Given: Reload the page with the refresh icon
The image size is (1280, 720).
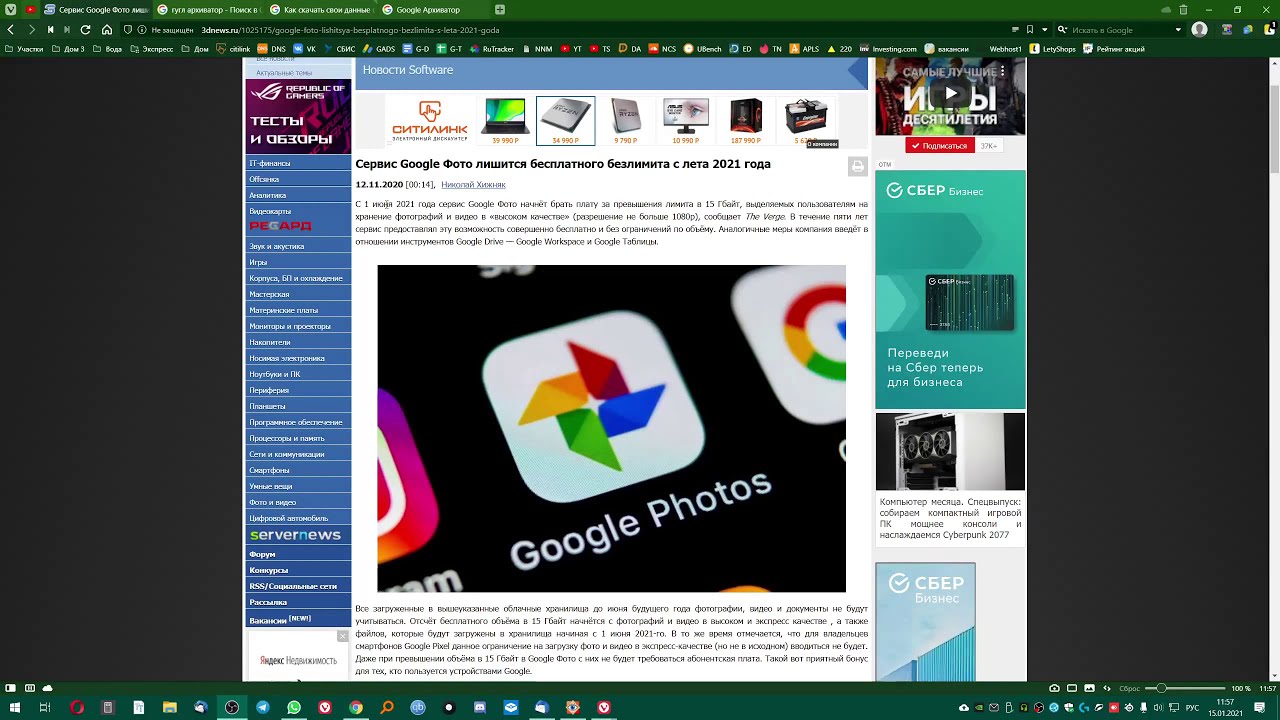Looking at the screenshot, I should tap(85, 30).
